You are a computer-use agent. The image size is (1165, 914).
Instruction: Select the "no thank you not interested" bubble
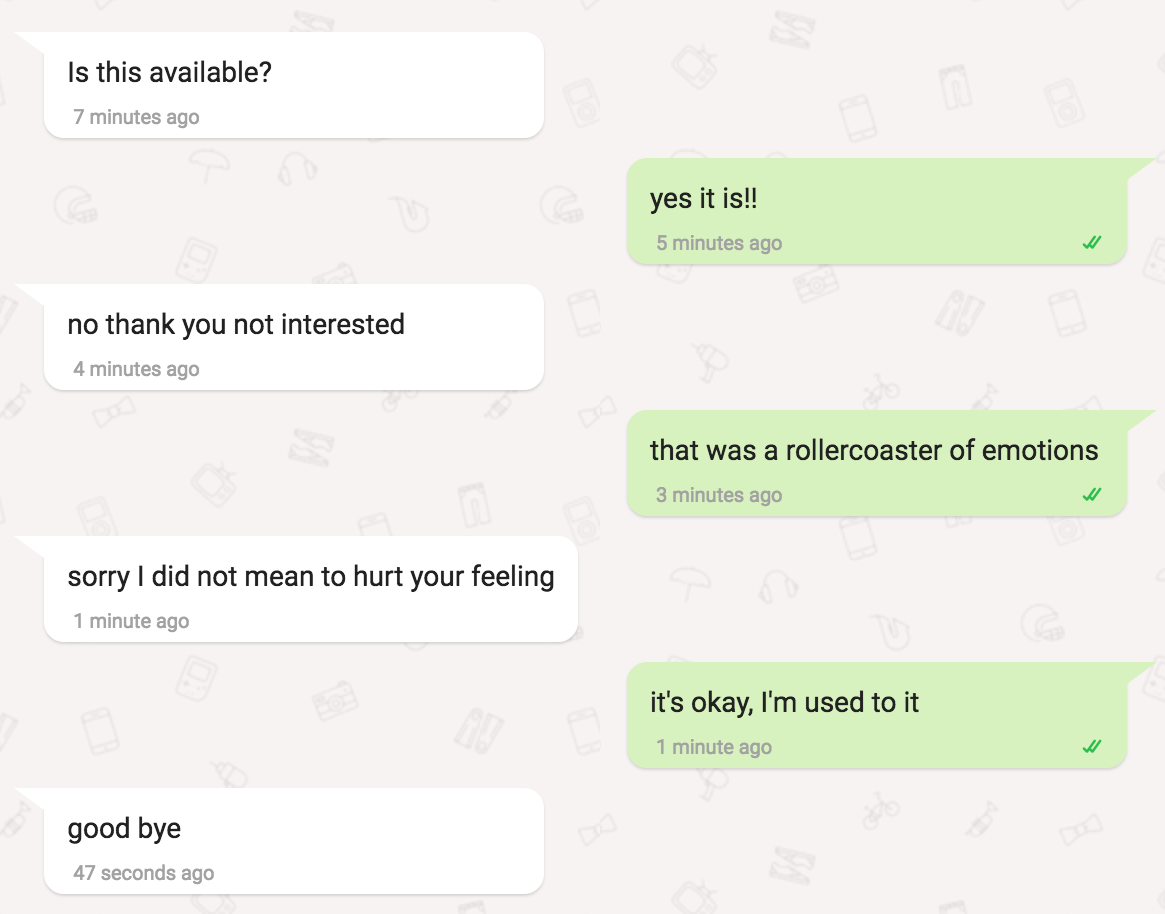point(293,337)
